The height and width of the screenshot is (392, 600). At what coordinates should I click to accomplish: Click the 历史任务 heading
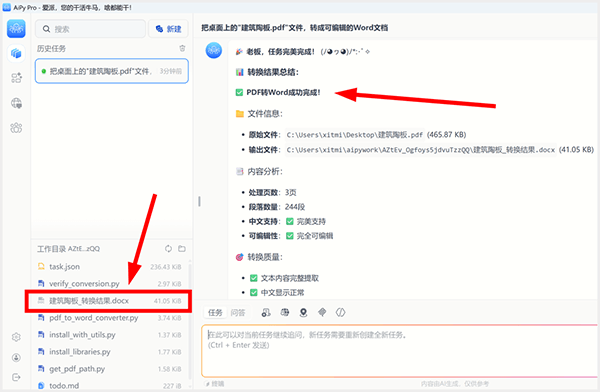[x=51, y=49]
